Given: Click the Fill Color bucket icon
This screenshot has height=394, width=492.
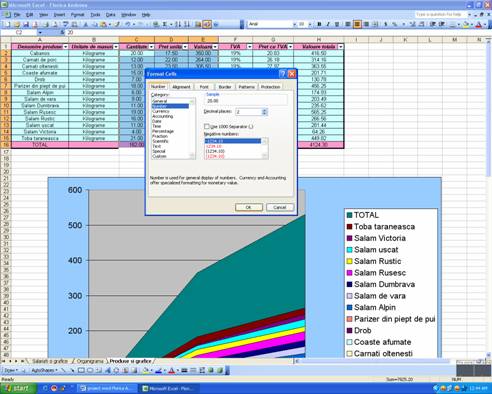Looking at the screenshot, I should (x=466, y=24).
